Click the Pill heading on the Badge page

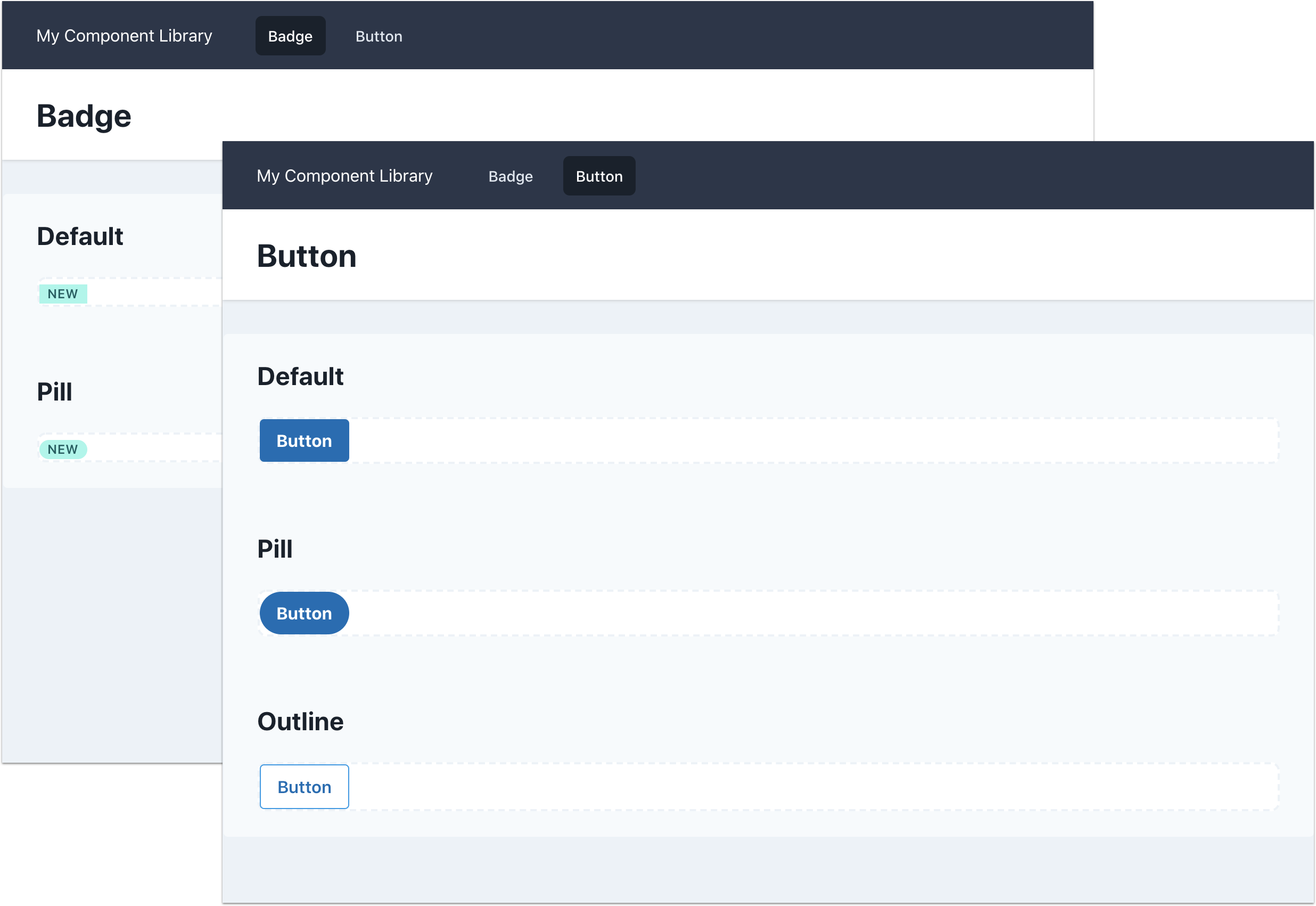point(54,391)
